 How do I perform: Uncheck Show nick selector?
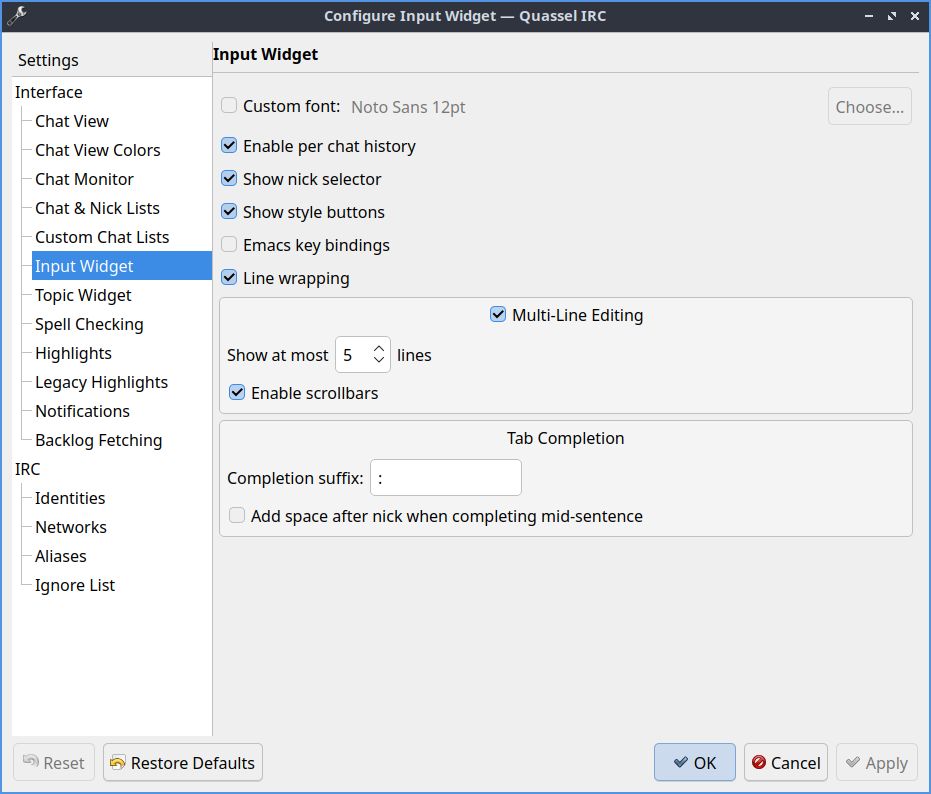pyautogui.click(x=229, y=179)
